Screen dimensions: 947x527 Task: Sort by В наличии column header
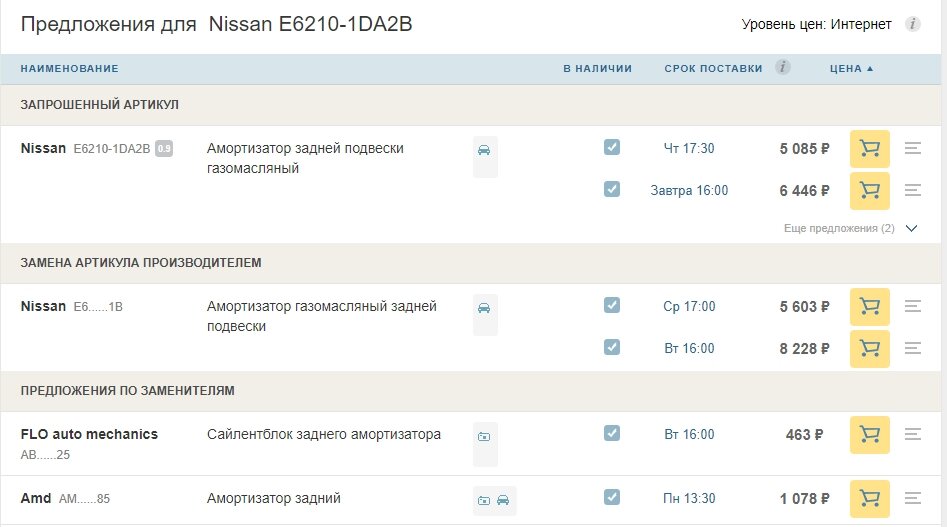(x=597, y=69)
